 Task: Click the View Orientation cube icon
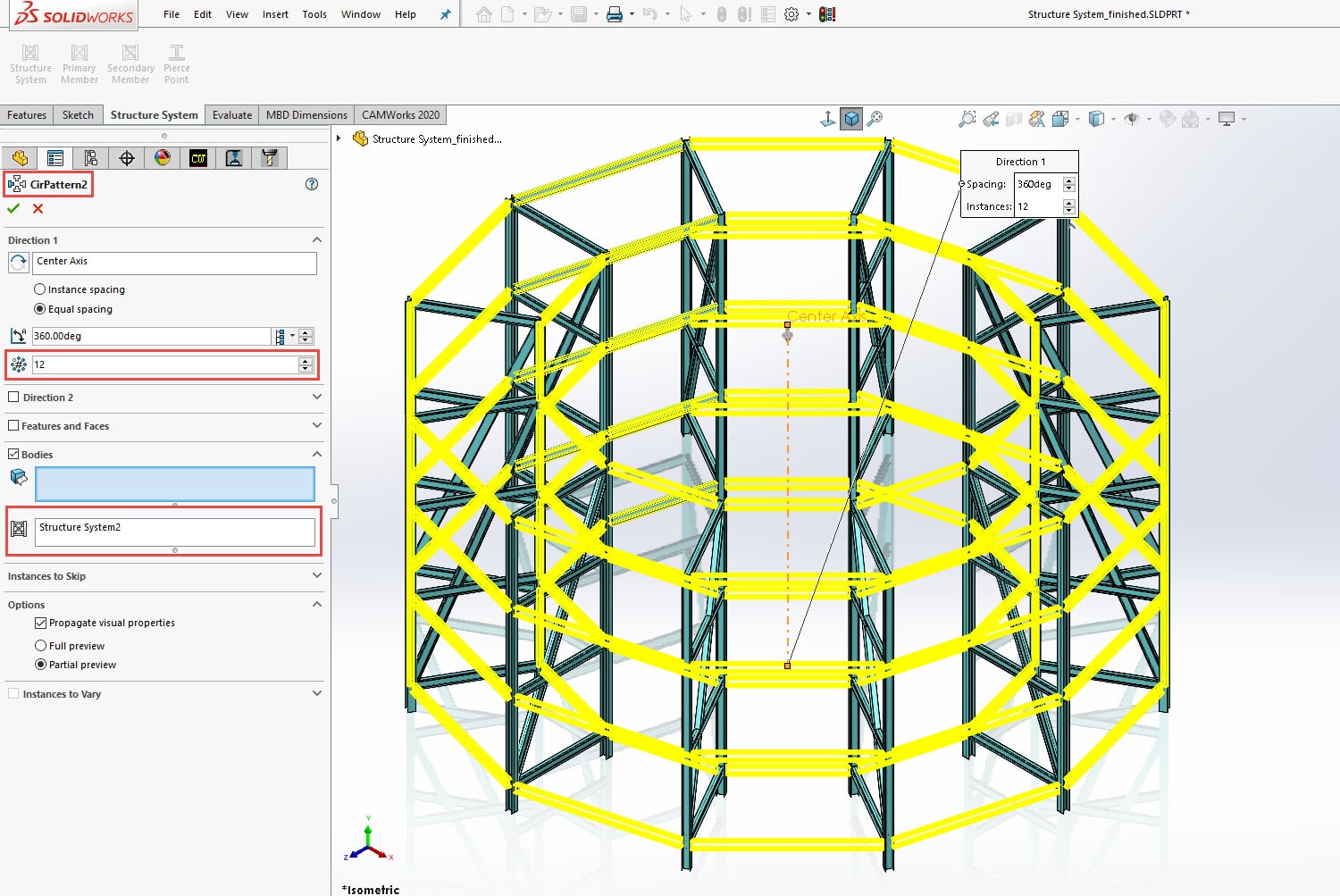pyautogui.click(x=1061, y=119)
